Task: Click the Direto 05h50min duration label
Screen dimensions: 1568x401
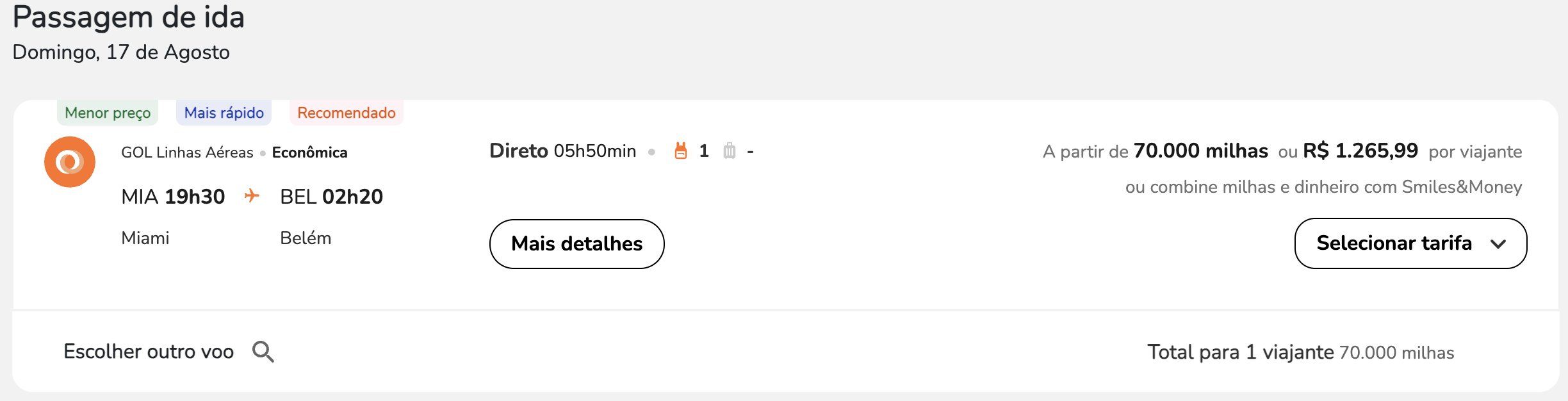Action: 562,151
